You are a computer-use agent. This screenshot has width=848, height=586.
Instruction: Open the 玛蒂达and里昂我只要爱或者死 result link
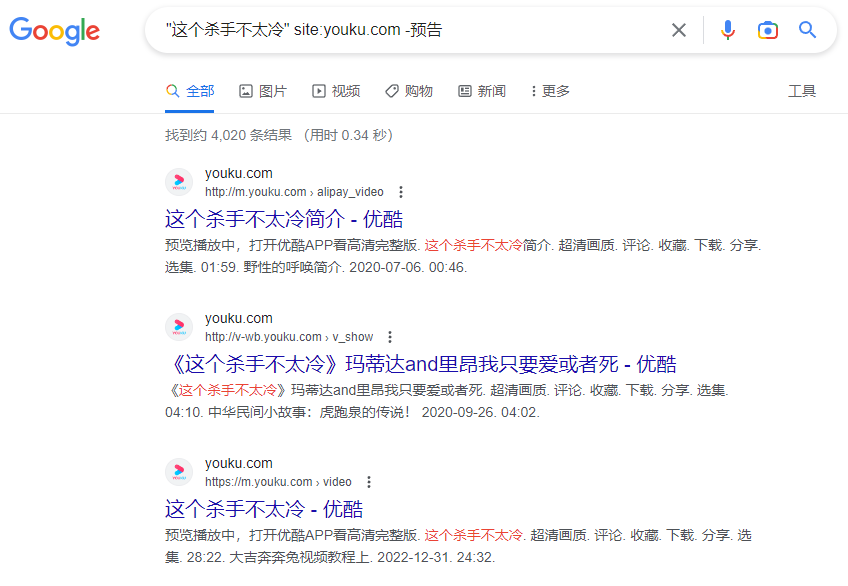click(421, 364)
